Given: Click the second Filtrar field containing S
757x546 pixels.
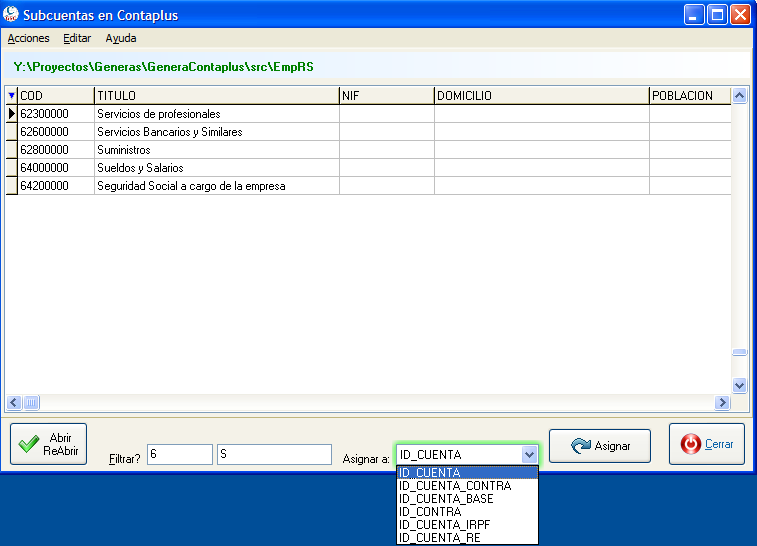Looking at the screenshot, I should pos(274,454).
